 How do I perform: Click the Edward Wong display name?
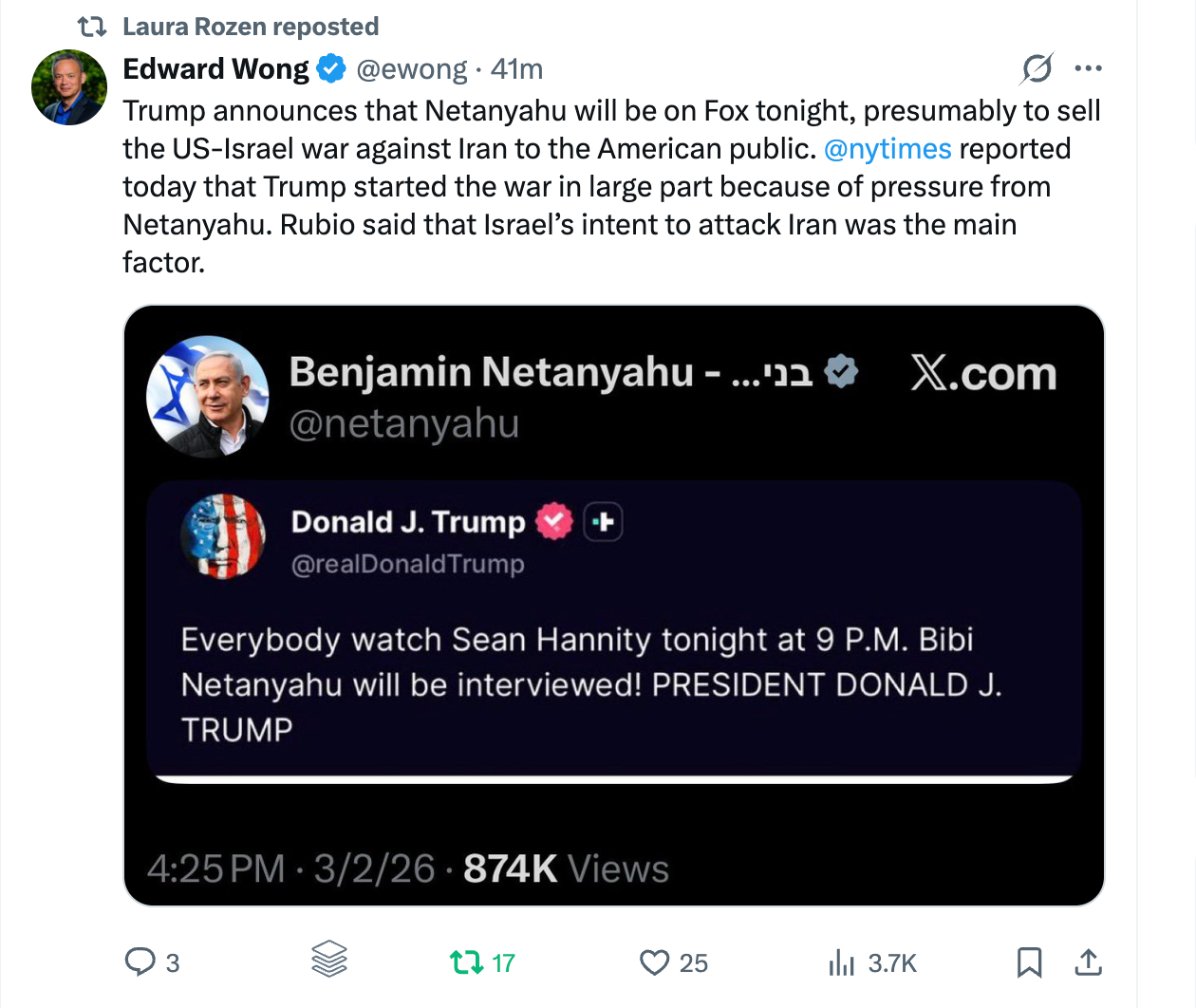(216, 69)
